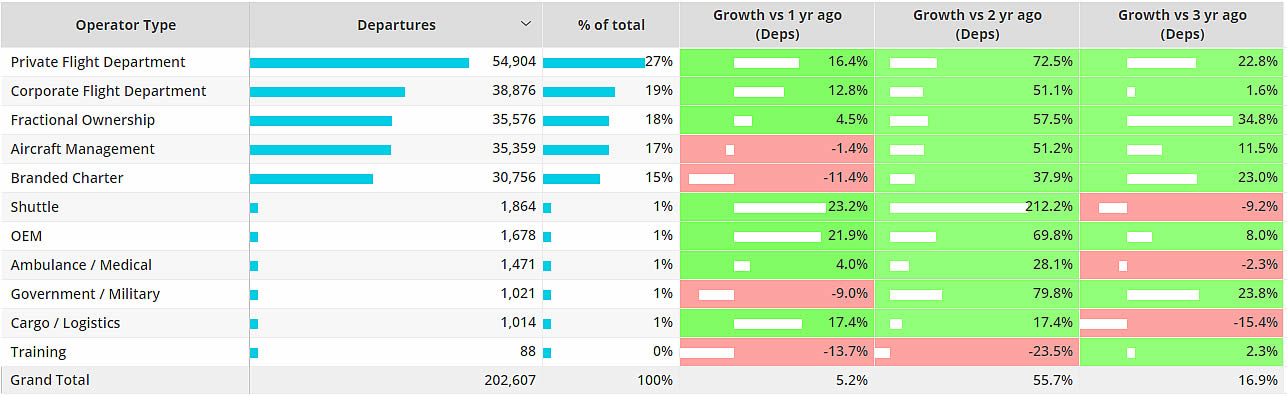Select Aircraft Management operator type
Image resolution: width=1287 pixels, height=396 pixels.
click(83, 149)
